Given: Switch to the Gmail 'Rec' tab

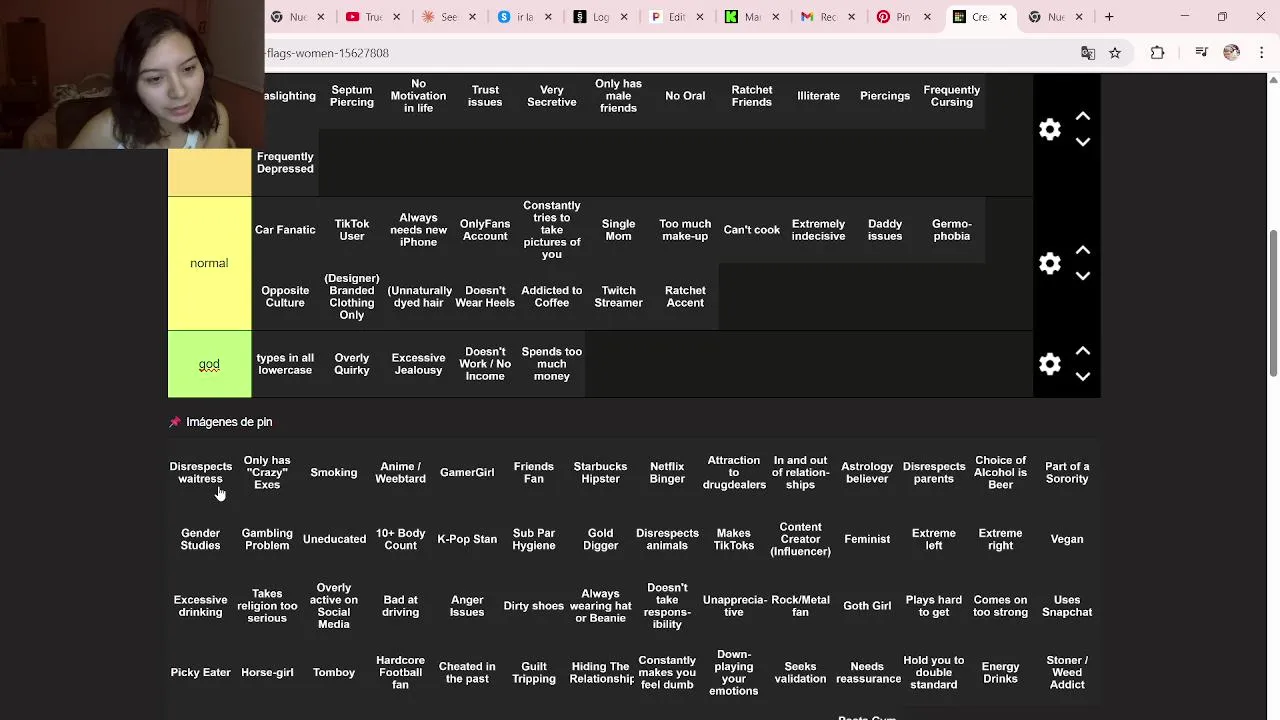Looking at the screenshot, I should coord(826,17).
